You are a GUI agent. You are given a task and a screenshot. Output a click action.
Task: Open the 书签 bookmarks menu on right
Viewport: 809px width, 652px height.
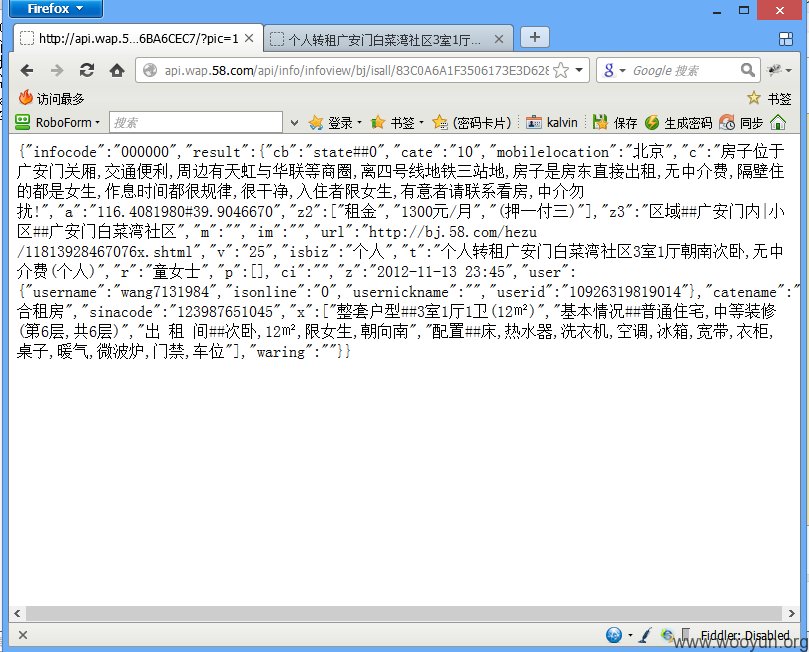pyautogui.click(x=769, y=98)
